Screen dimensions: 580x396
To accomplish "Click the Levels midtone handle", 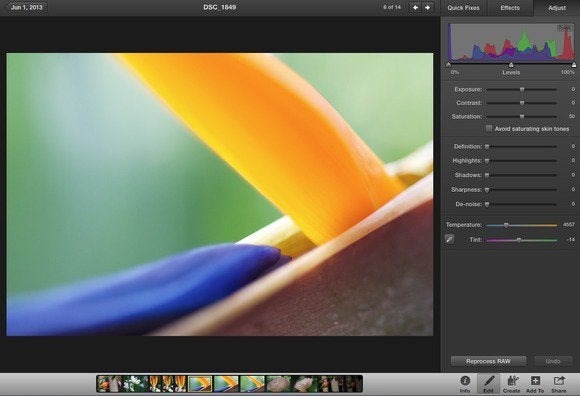I will click(511, 65).
